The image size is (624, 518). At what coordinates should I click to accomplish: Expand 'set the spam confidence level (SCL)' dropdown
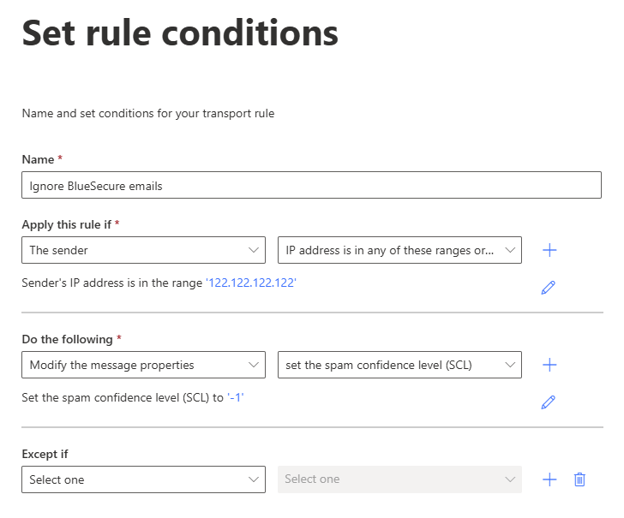400,365
